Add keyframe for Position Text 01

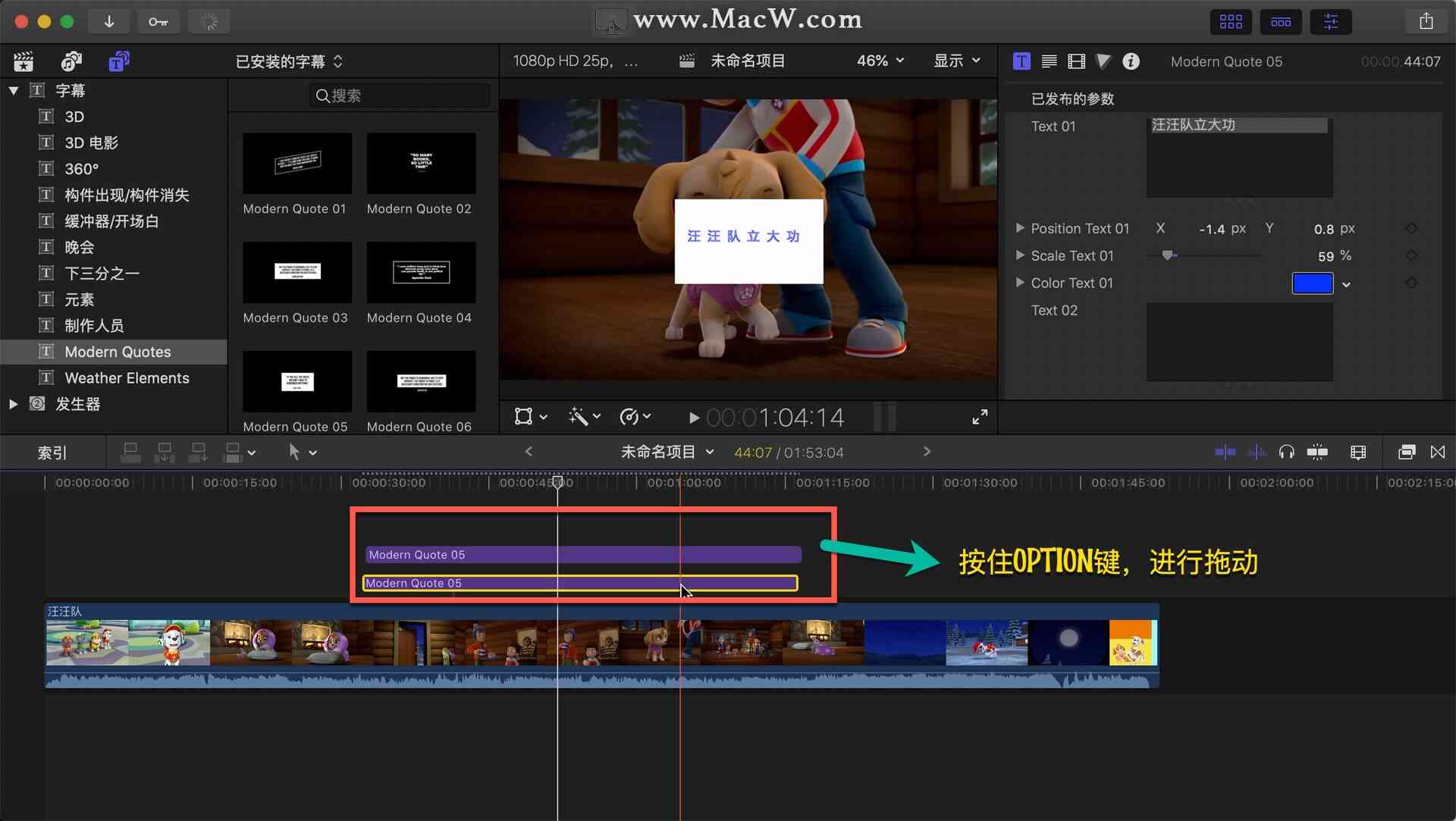pos(1411,228)
